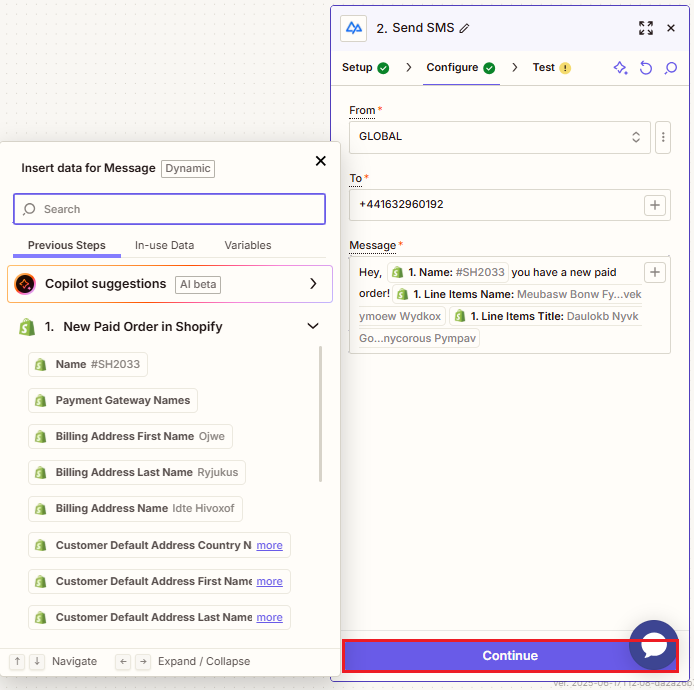
Task: Expand Copilot suggestions chevron
Action: 313,284
